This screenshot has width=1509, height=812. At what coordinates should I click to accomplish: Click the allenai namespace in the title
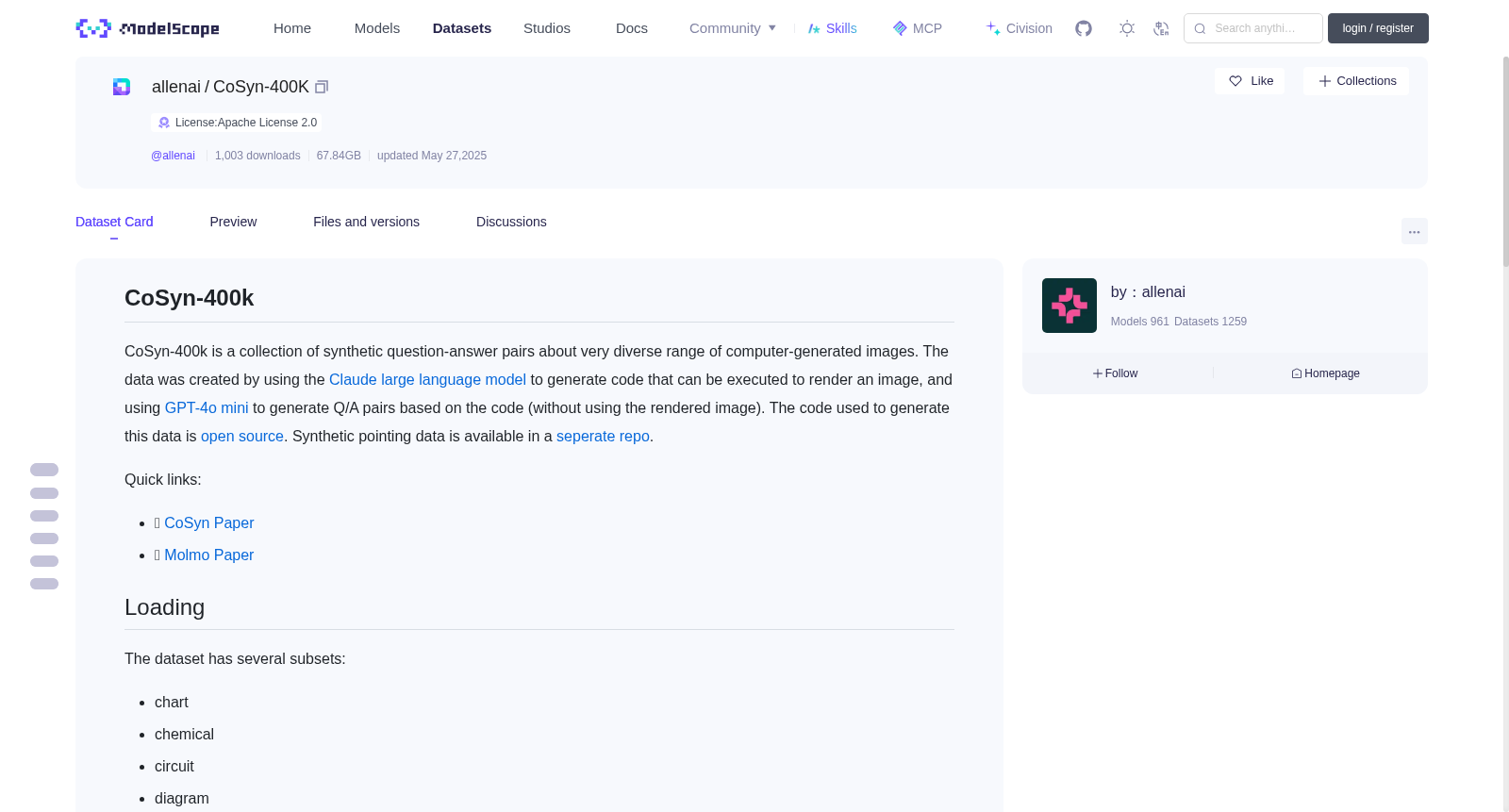[176, 87]
